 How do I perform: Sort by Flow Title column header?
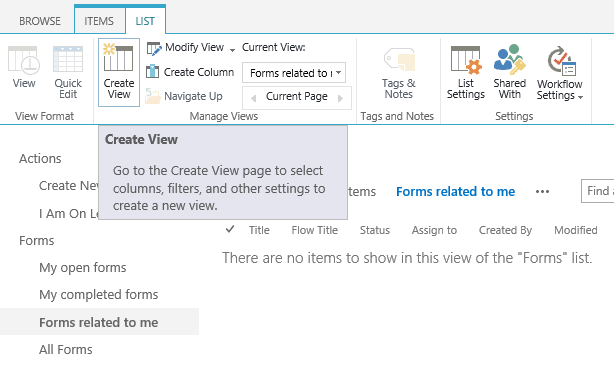[x=314, y=230]
